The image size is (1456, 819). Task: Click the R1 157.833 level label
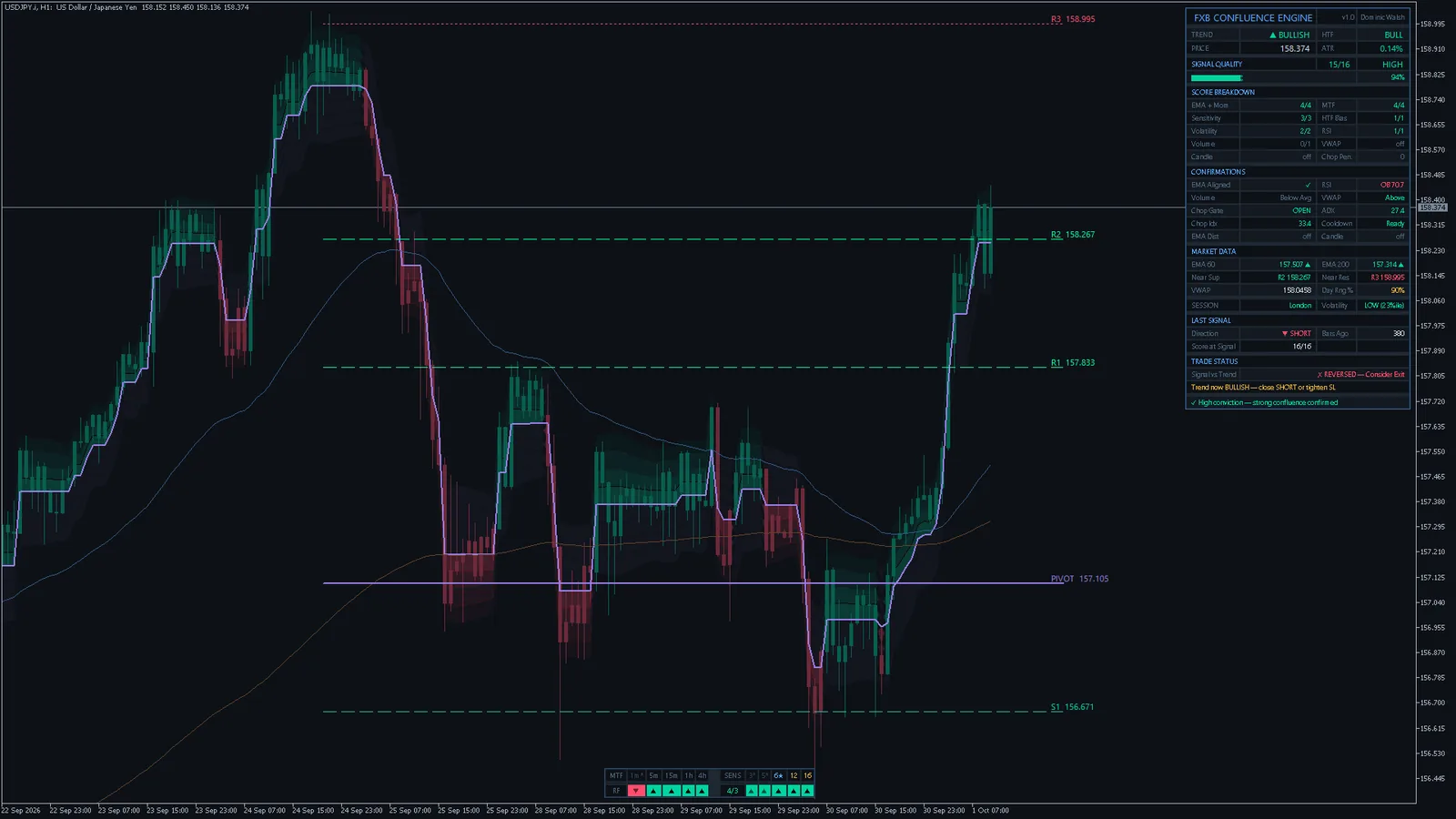tap(1073, 363)
